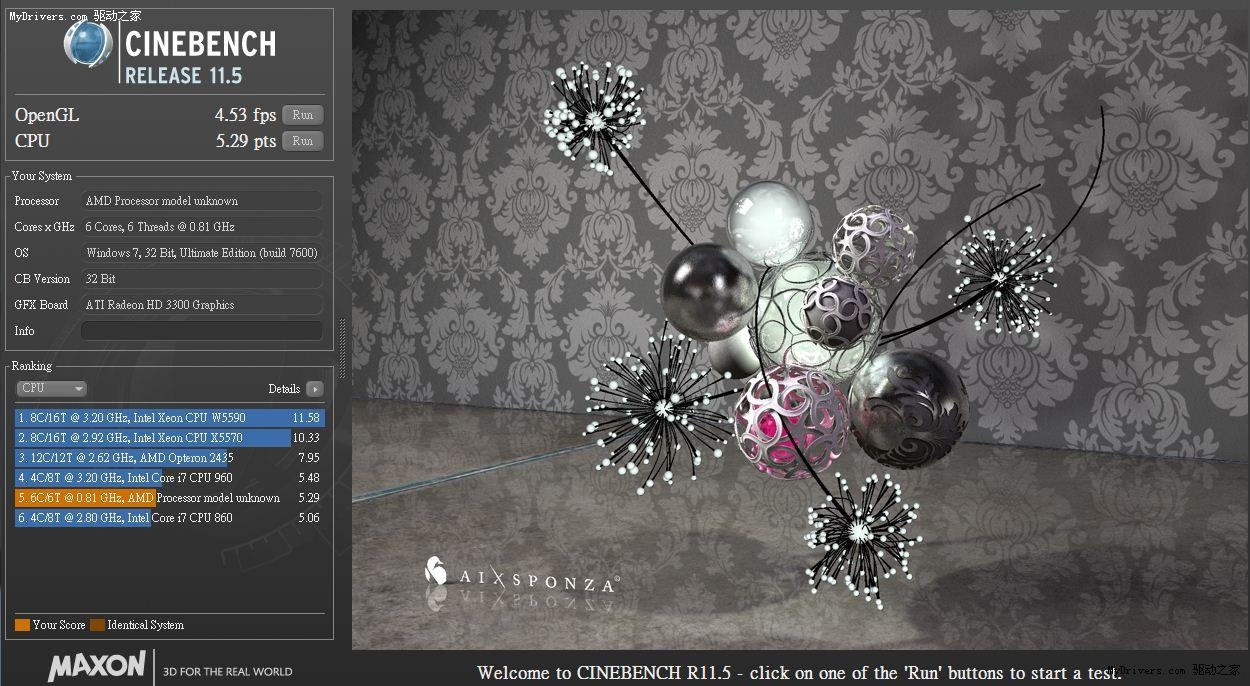Image resolution: width=1250 pixels, height=686 pixels.
Task: Run the OpenGL benchmark test
Action: pyautogui.click(x=302, y=115)
